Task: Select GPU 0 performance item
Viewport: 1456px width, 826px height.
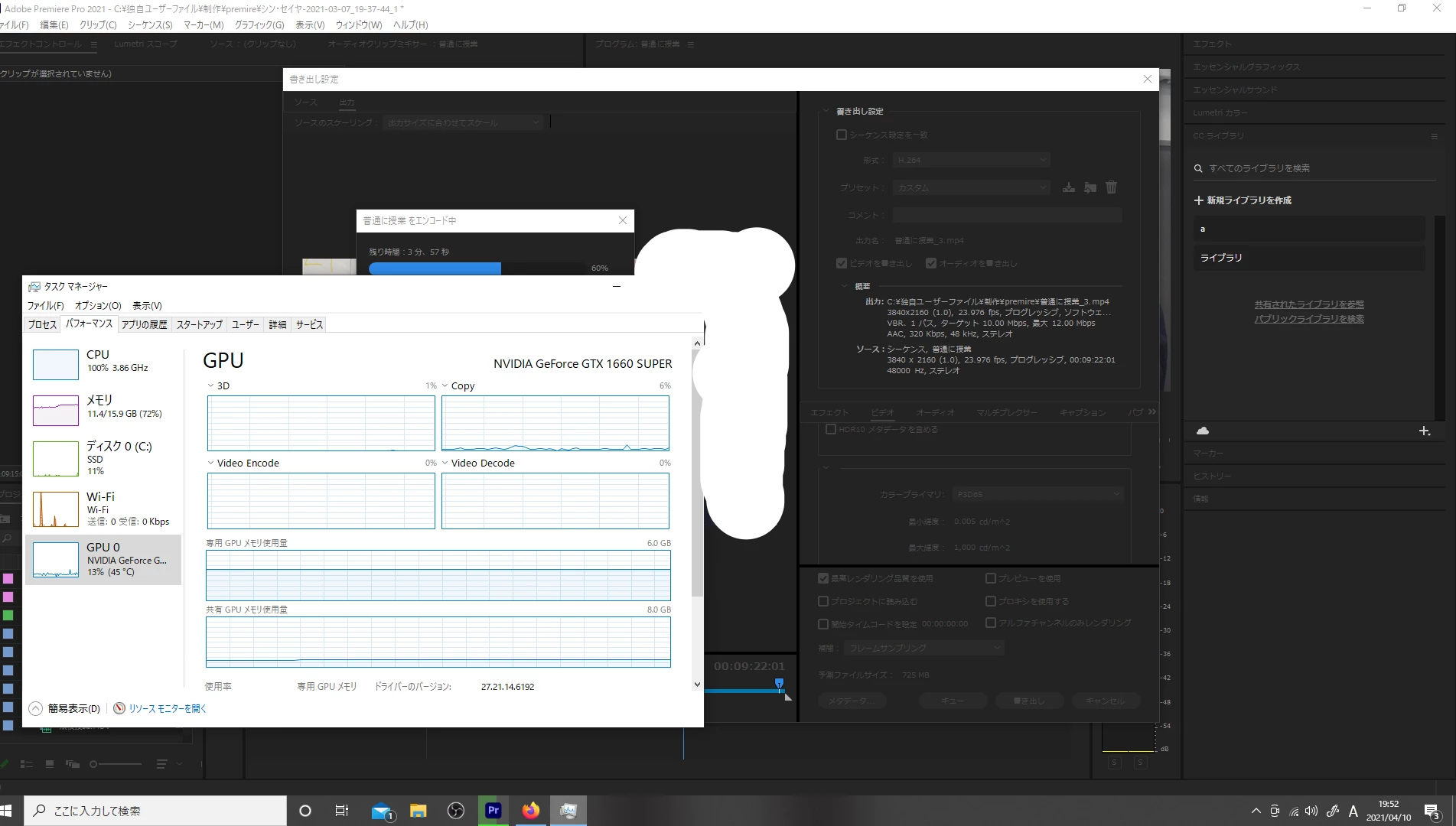Action: point(103,560)
